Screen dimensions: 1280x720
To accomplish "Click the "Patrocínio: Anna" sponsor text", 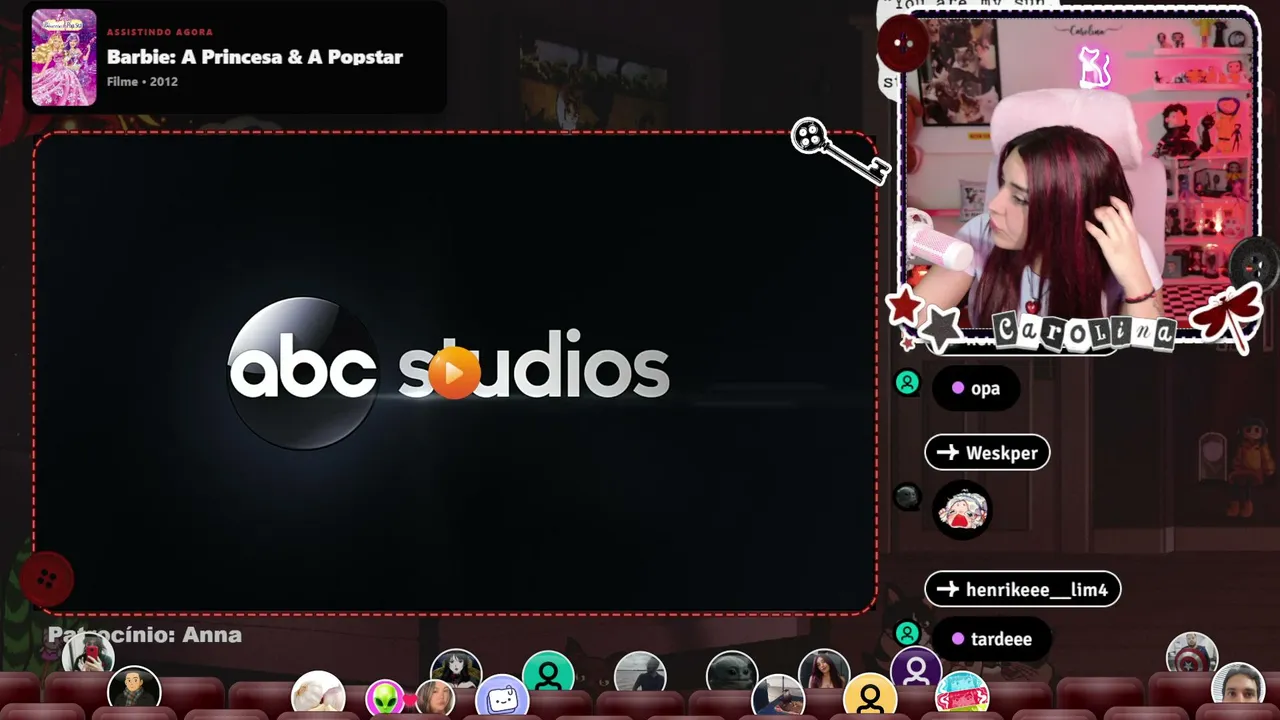I will tap(144, 635).
